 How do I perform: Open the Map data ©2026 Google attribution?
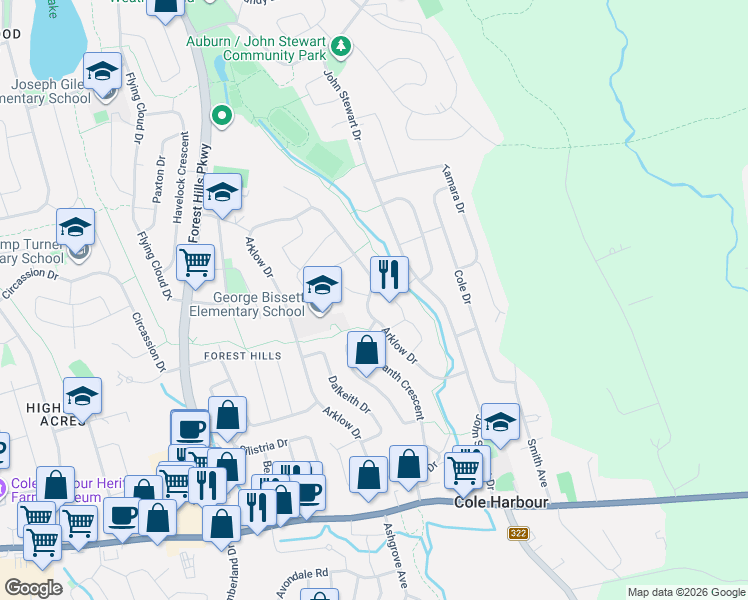687,592
